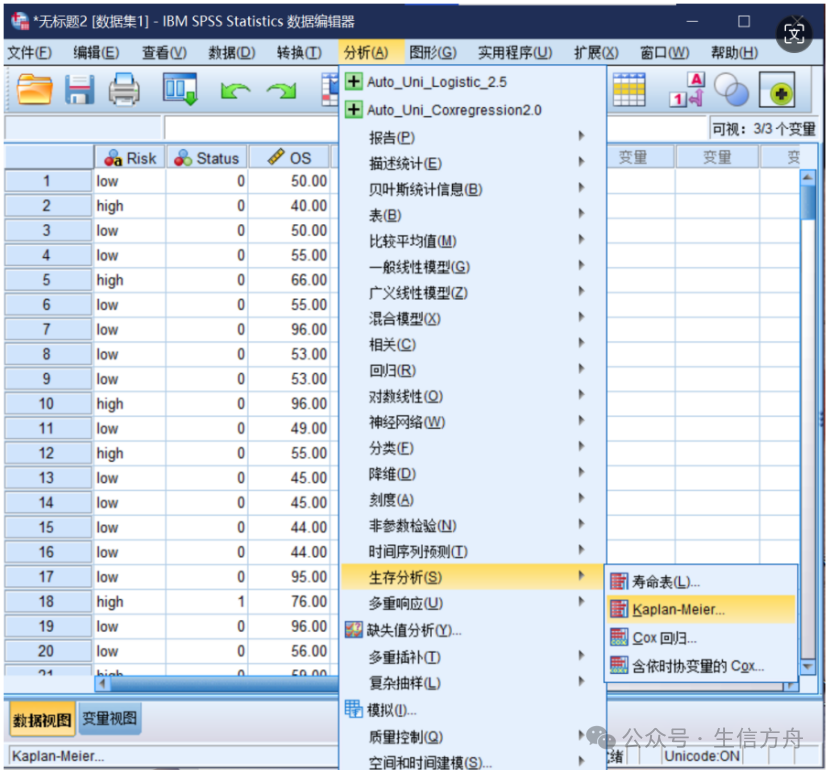Click the overlapping circles sets icon
Screen dimensions: 830x771
tap(731, 90)
